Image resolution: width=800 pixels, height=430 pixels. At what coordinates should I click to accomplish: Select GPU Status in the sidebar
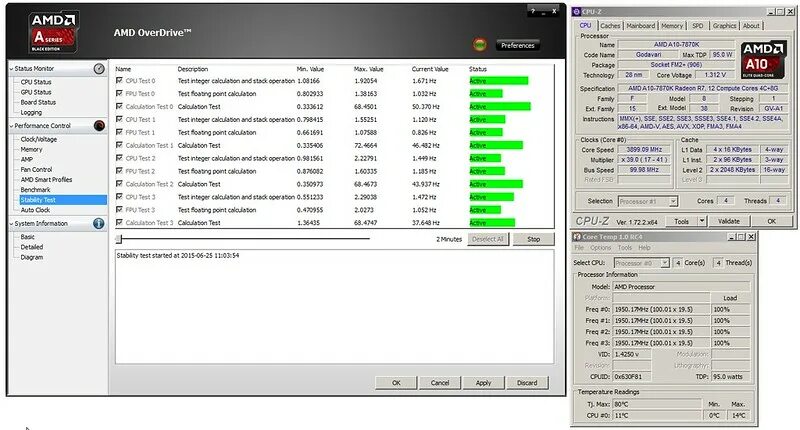pyautogui.click(x=36, y=92)
